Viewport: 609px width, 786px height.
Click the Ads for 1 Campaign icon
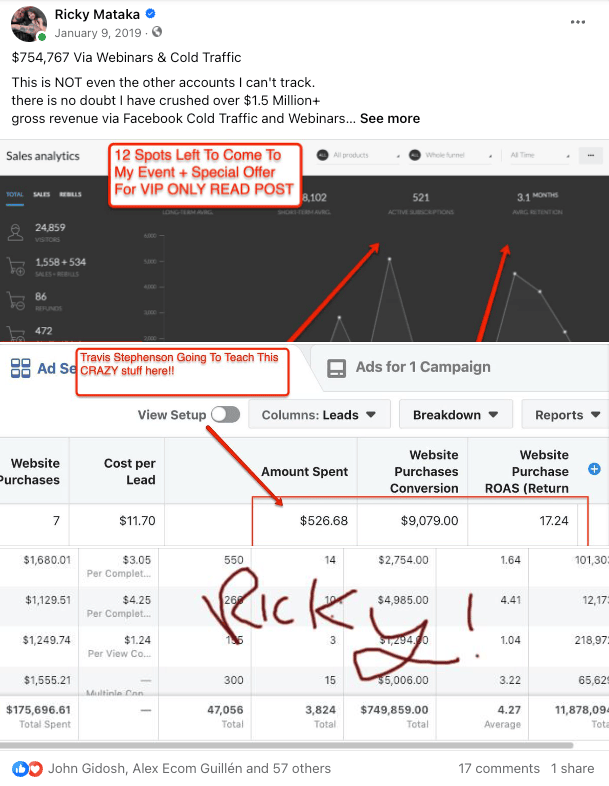click(x=337, y=367)
